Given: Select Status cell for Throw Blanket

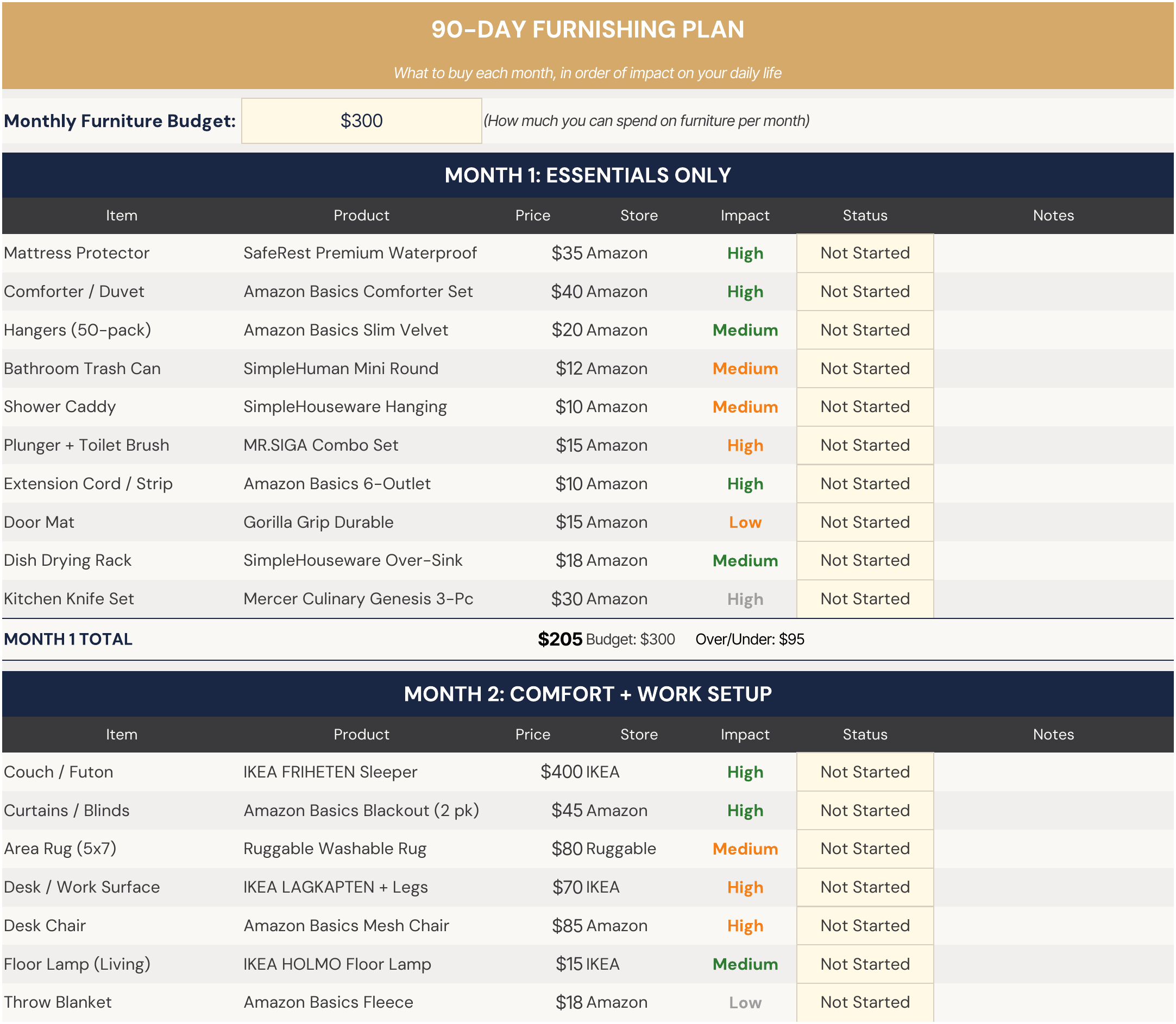Looking at the screenshot, I should [865, 1002].
